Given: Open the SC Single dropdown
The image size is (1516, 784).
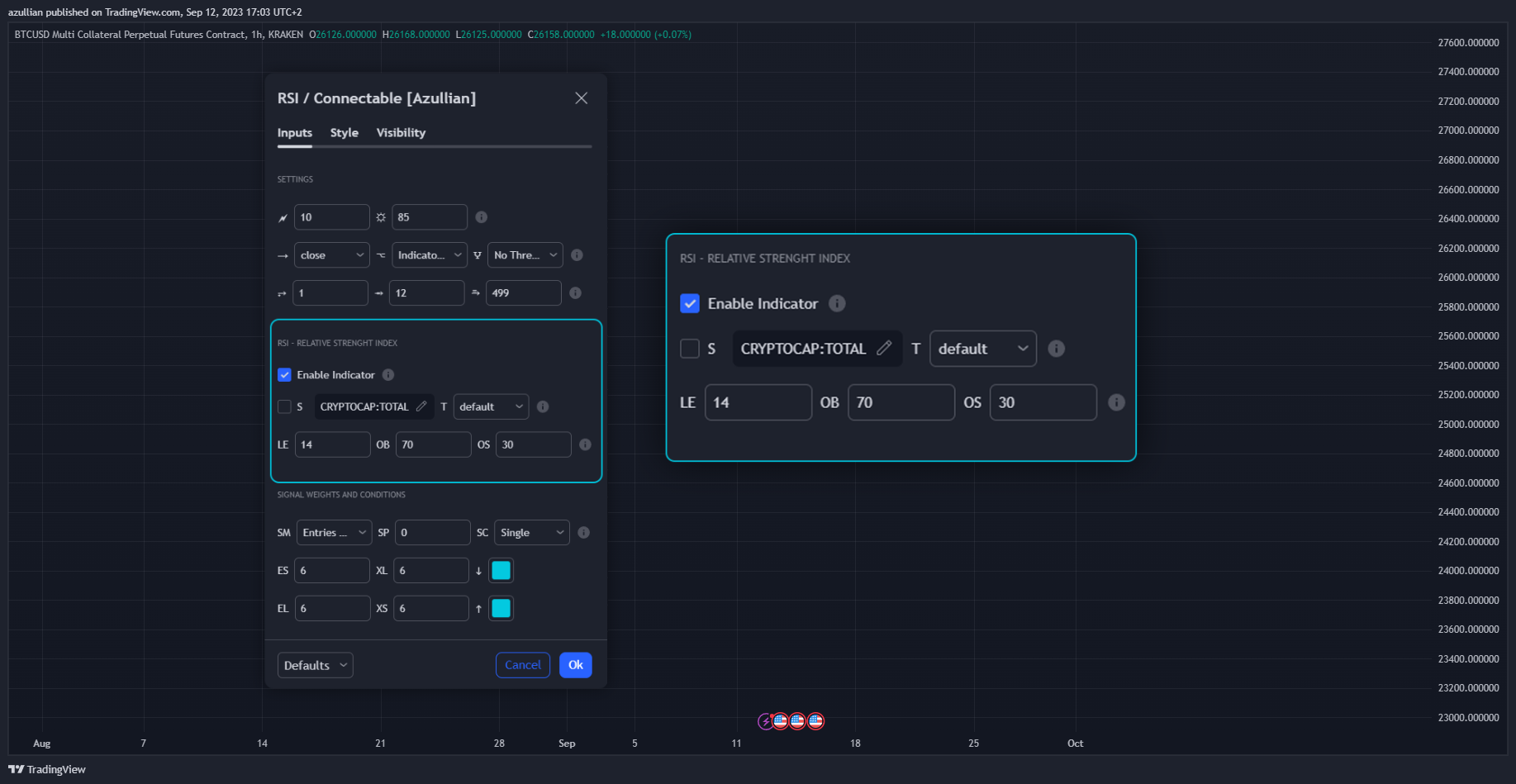Looking at the screenshot, I should [532, 533].
